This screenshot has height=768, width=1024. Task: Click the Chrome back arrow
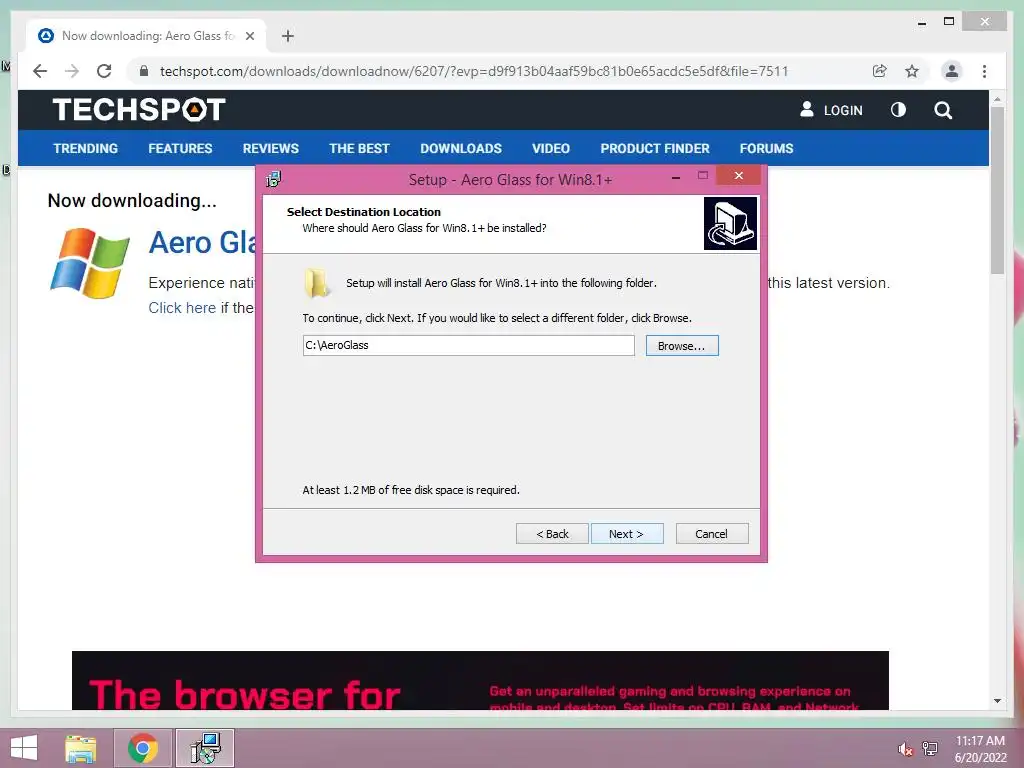(40, 71)
